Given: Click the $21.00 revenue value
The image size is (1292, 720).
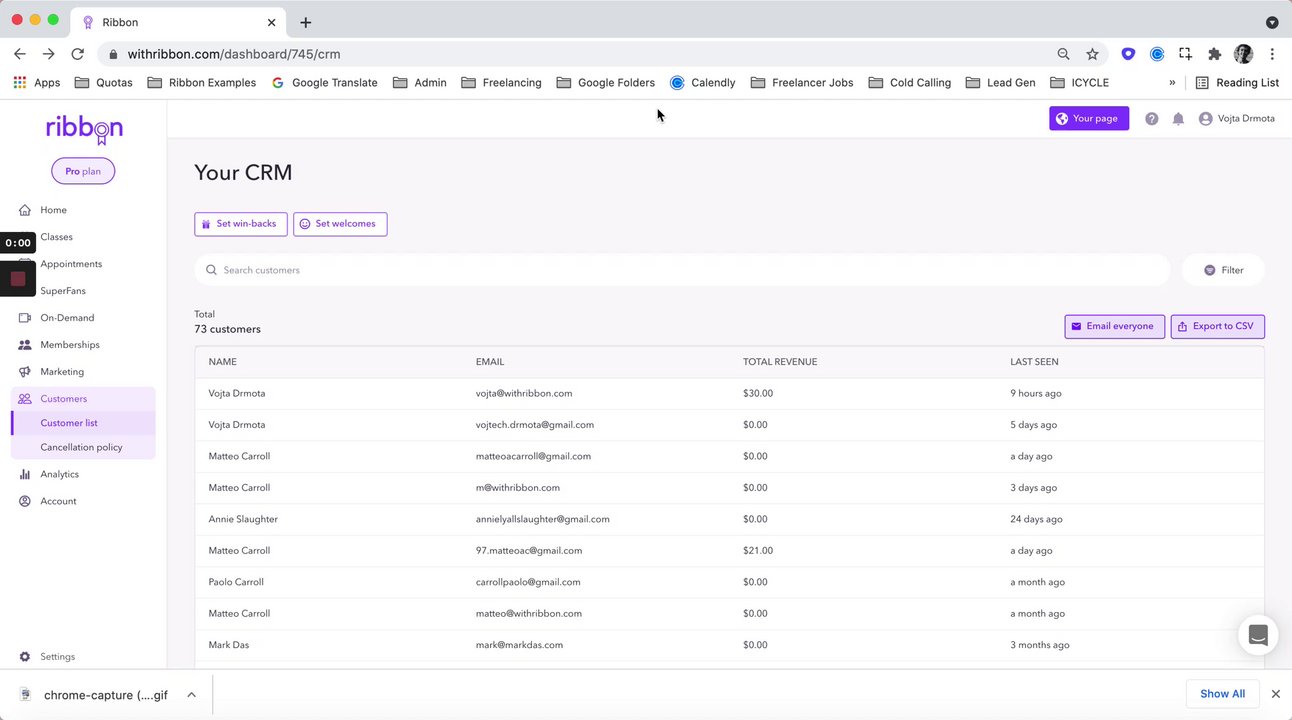Looking at the screenshot, I should click(758, 551).
